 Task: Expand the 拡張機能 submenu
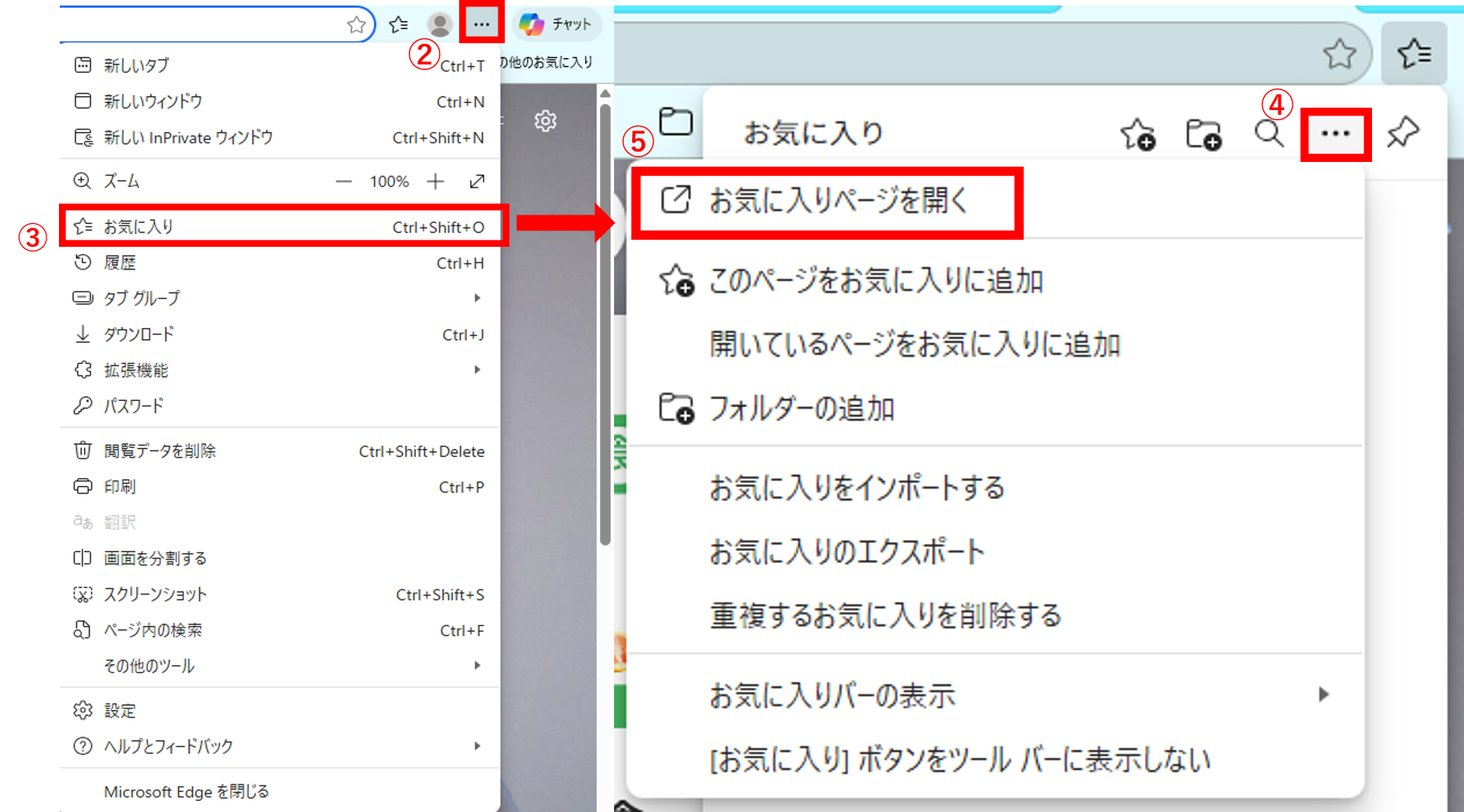tap(476, 369)
